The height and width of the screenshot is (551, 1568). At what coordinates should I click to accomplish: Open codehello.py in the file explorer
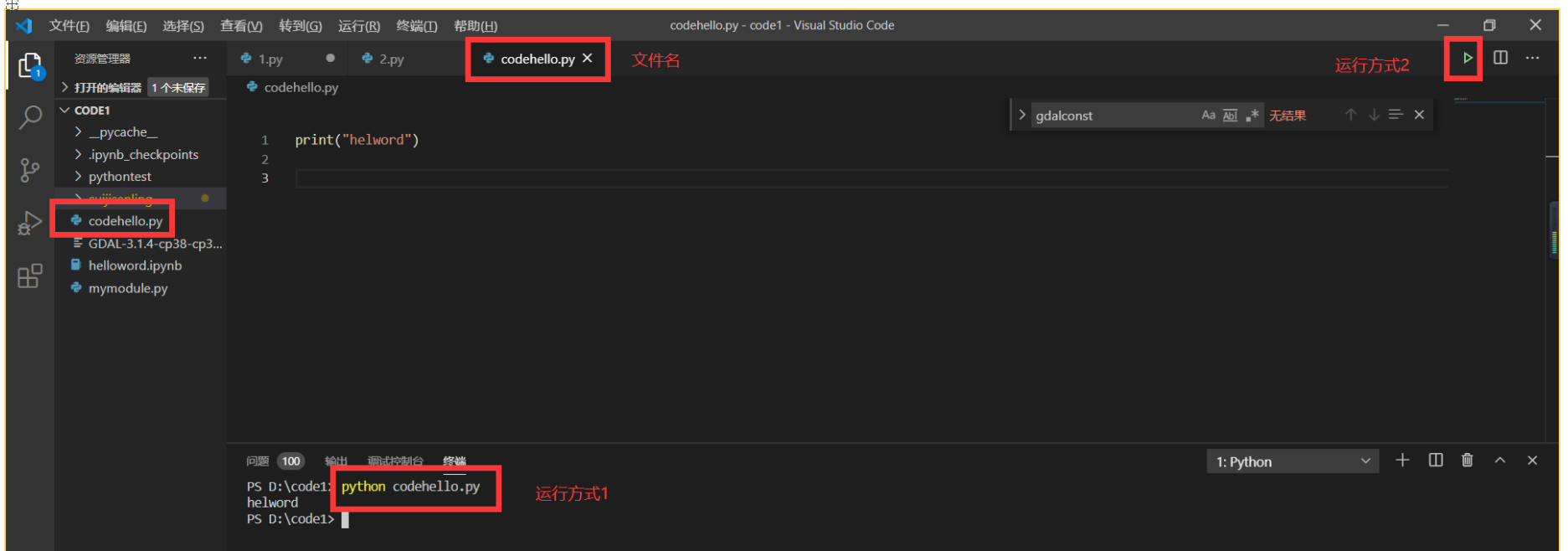tap(126, 221)
